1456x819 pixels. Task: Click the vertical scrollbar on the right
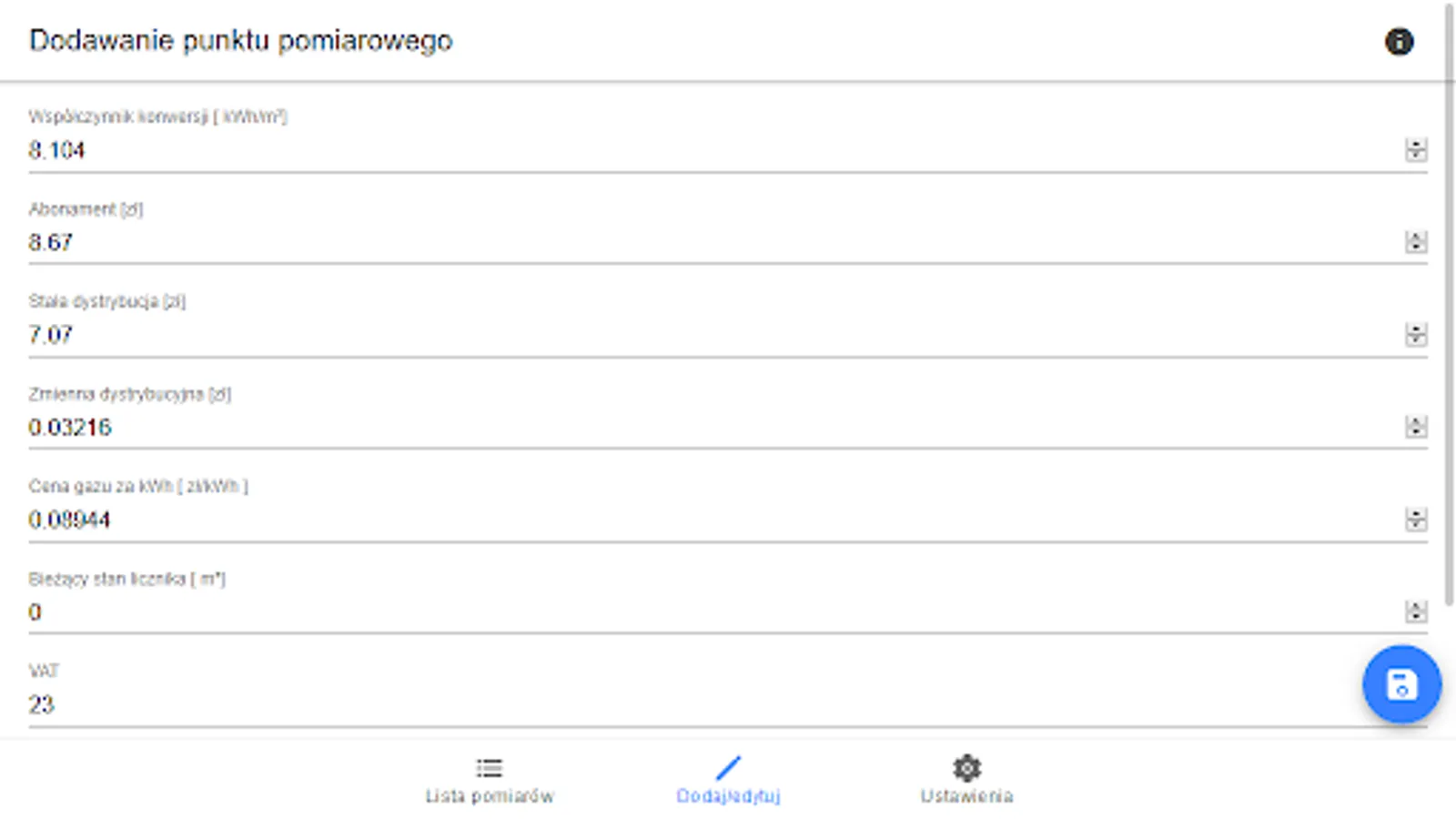click(x=1450, y=300)
